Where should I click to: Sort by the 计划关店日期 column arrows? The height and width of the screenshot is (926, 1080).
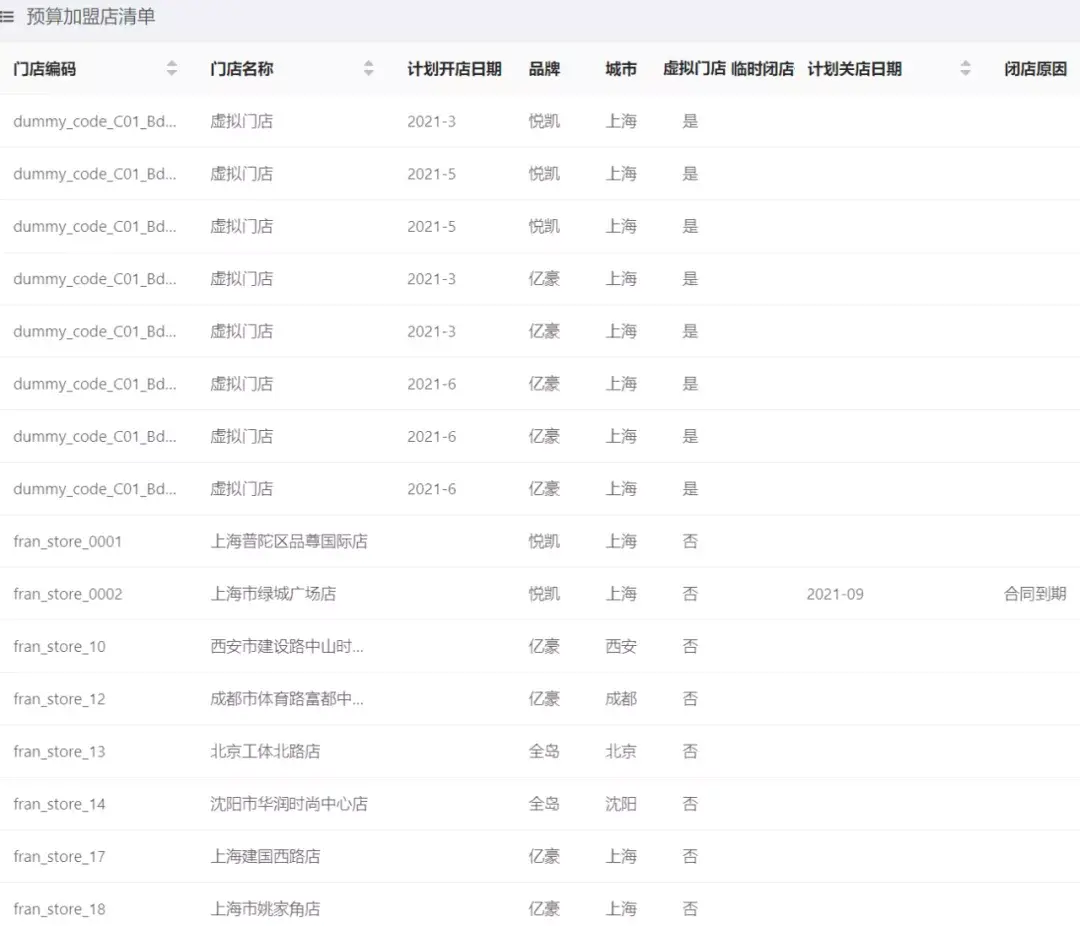[965, 68]
